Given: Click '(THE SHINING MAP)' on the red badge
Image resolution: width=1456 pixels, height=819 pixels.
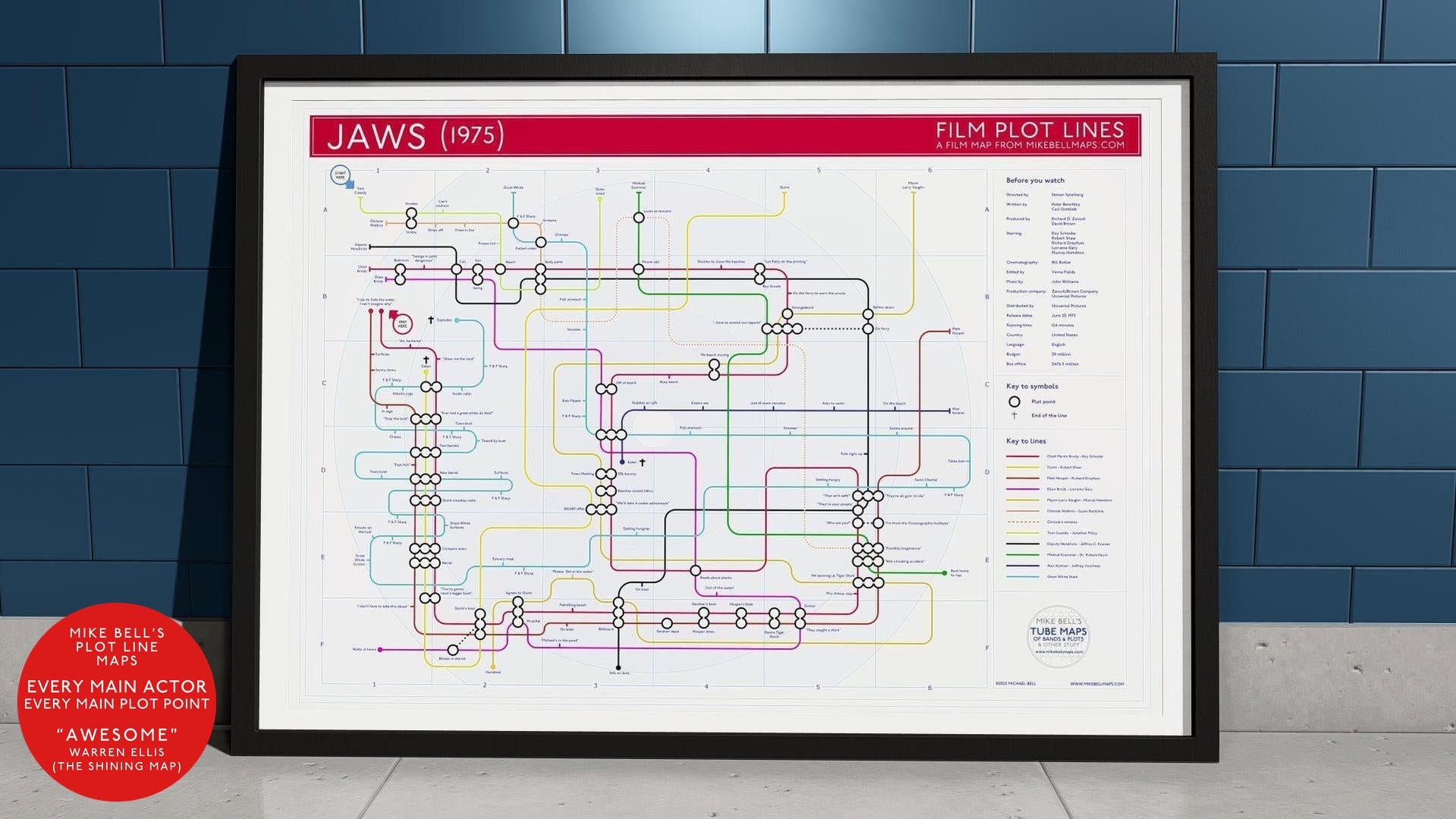Looking at the screenshot, I should click(x=117, y=766).
